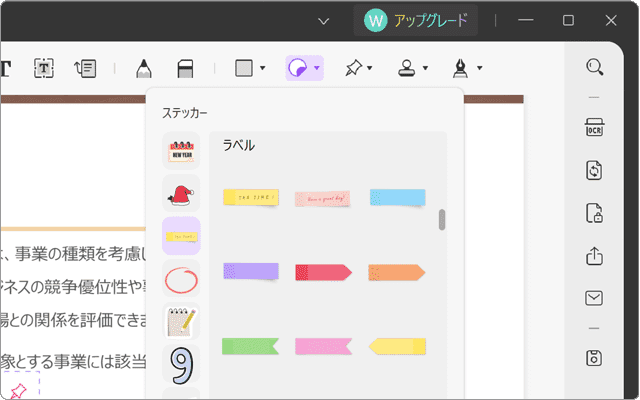
Task: Select the pushpin attachment tool
Action: tap(353, 68)
